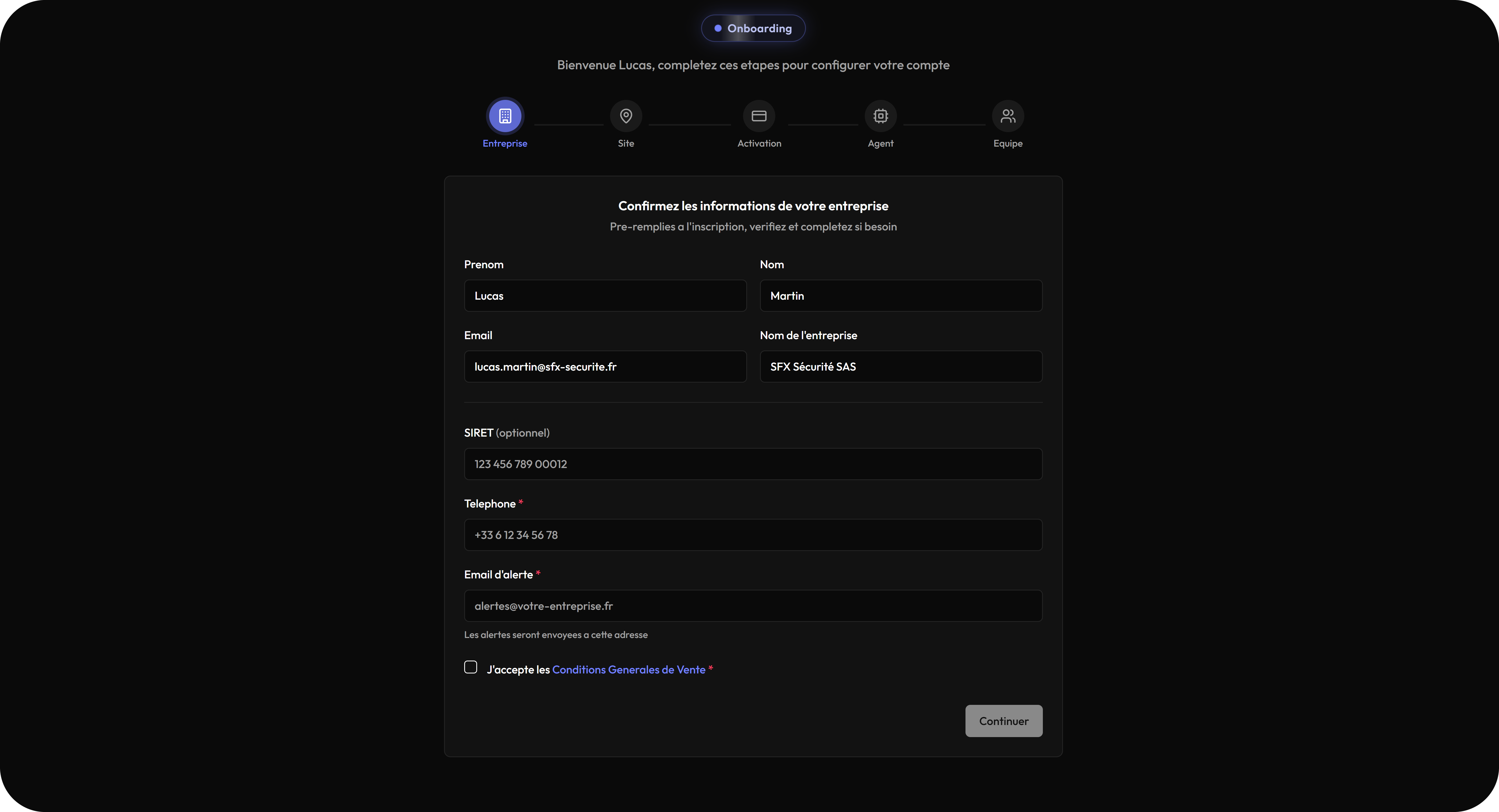
Task: Click the Activation step label
Action: coord(759,143)
